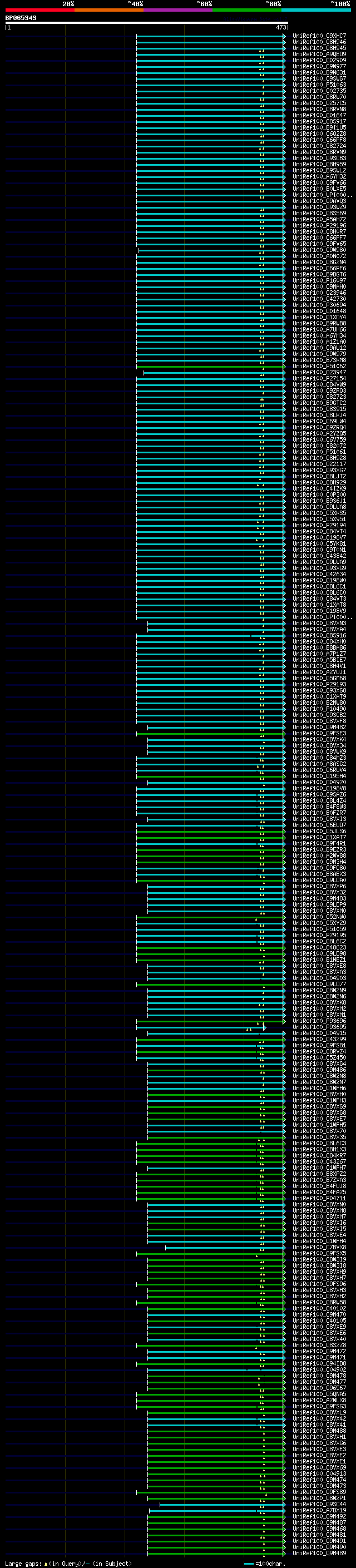Select the UniRef100_B0LXE5 label

(x=319, y=189)
